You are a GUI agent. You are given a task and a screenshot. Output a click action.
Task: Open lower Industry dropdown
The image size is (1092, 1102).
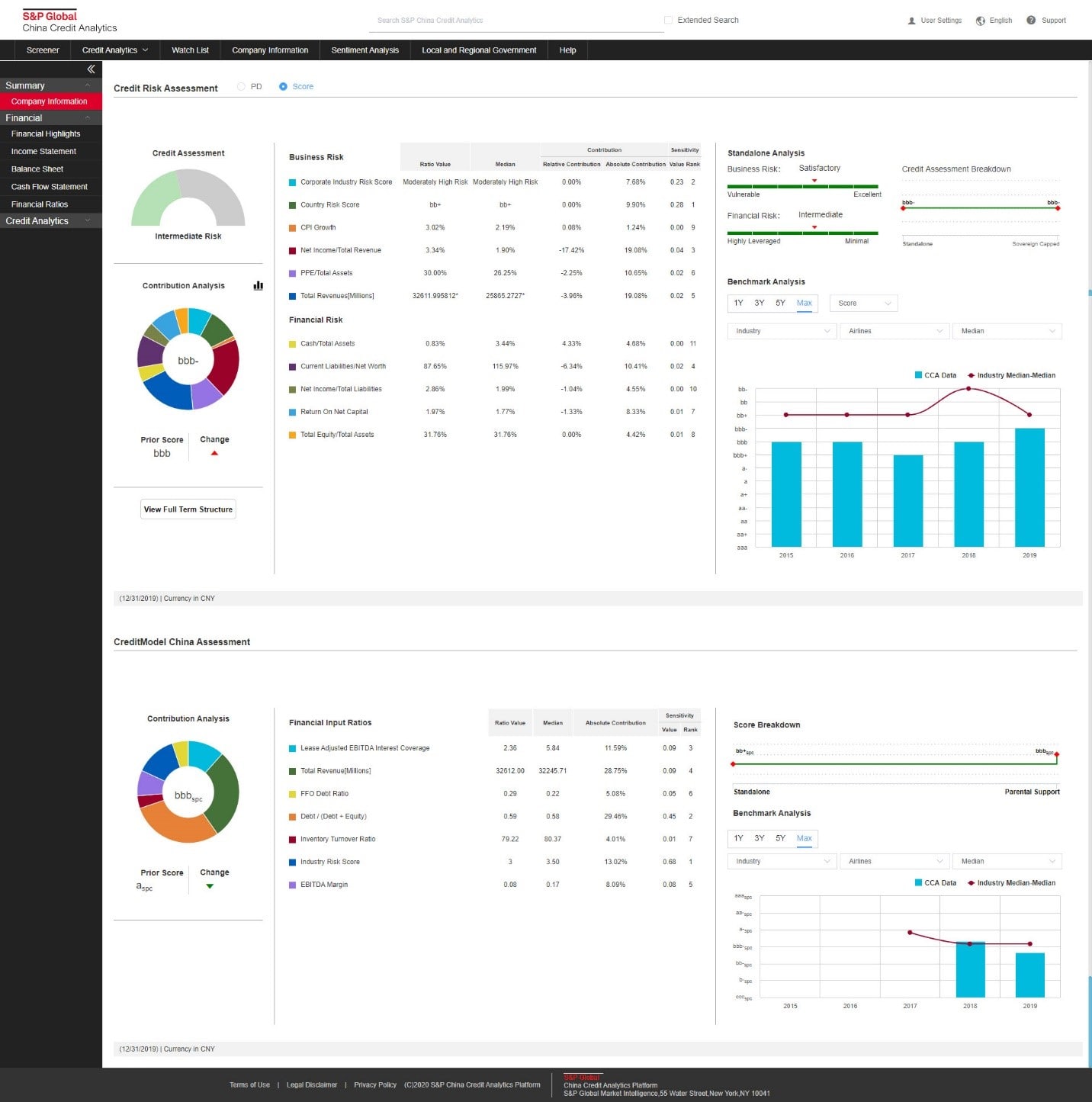(782, 861)
